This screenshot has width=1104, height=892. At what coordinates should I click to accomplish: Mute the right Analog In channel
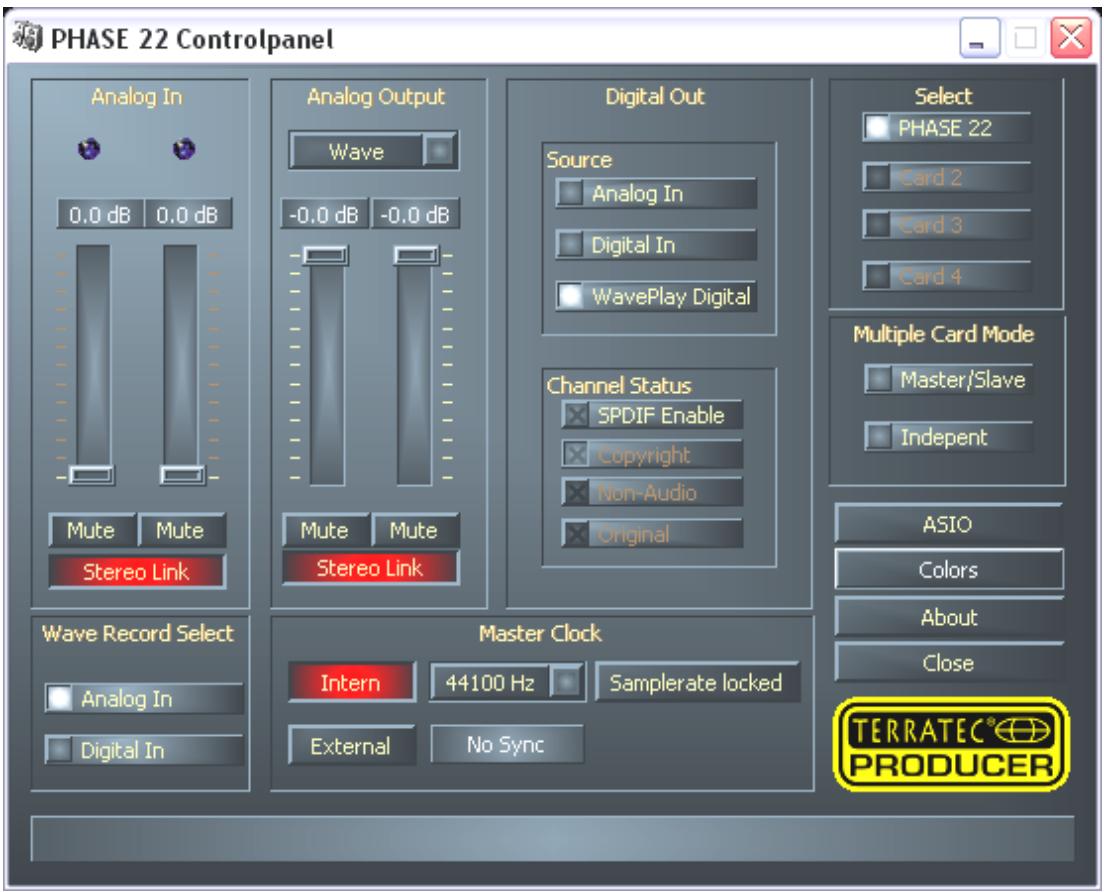click(181, 530)
